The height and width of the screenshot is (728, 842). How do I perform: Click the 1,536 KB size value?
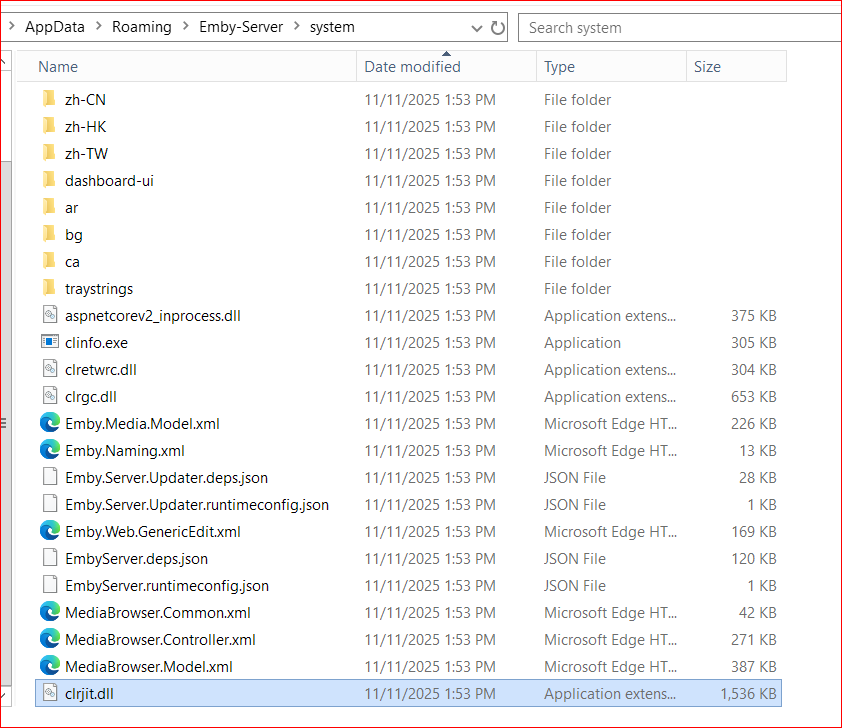(749, 694)
